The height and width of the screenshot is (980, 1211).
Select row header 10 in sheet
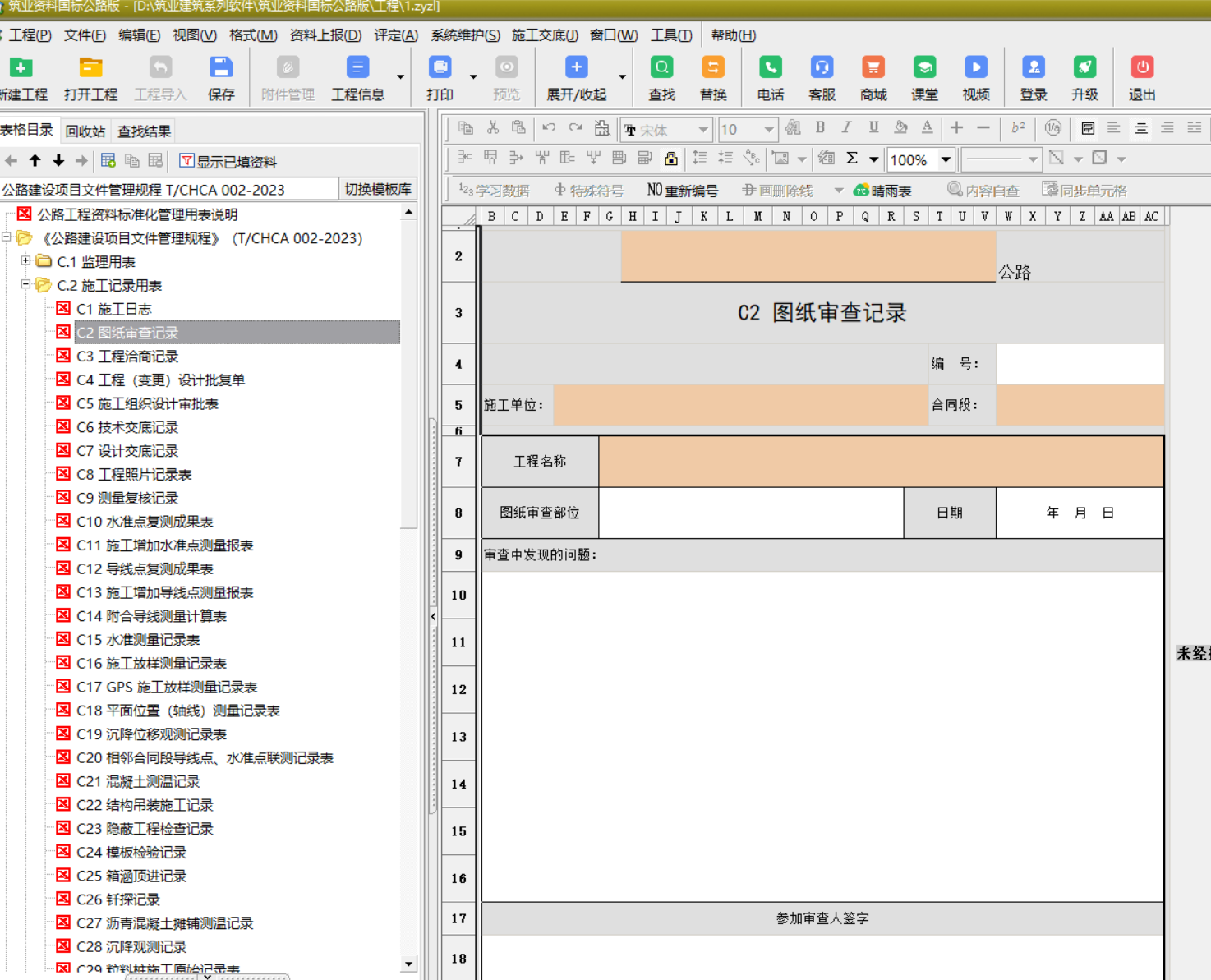(x=458, y=595)
